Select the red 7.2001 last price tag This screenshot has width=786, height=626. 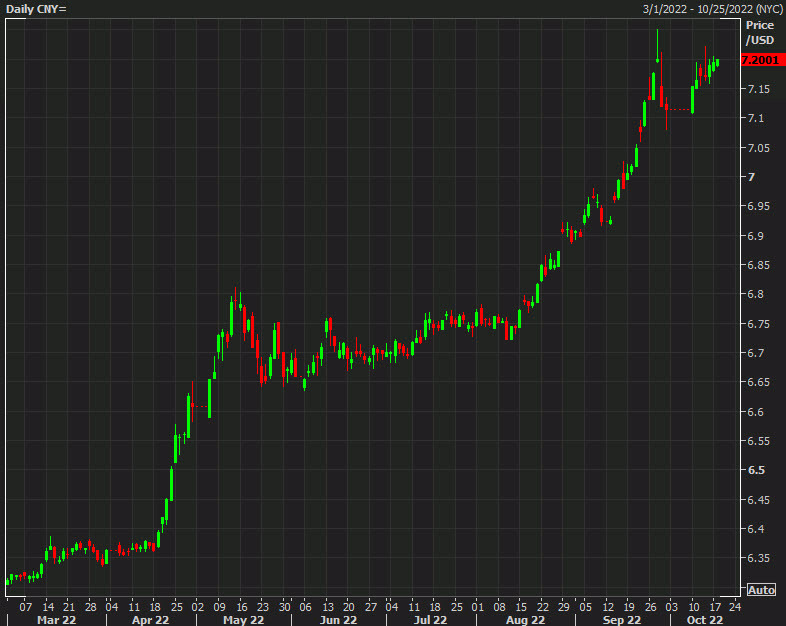pos(760,60)
